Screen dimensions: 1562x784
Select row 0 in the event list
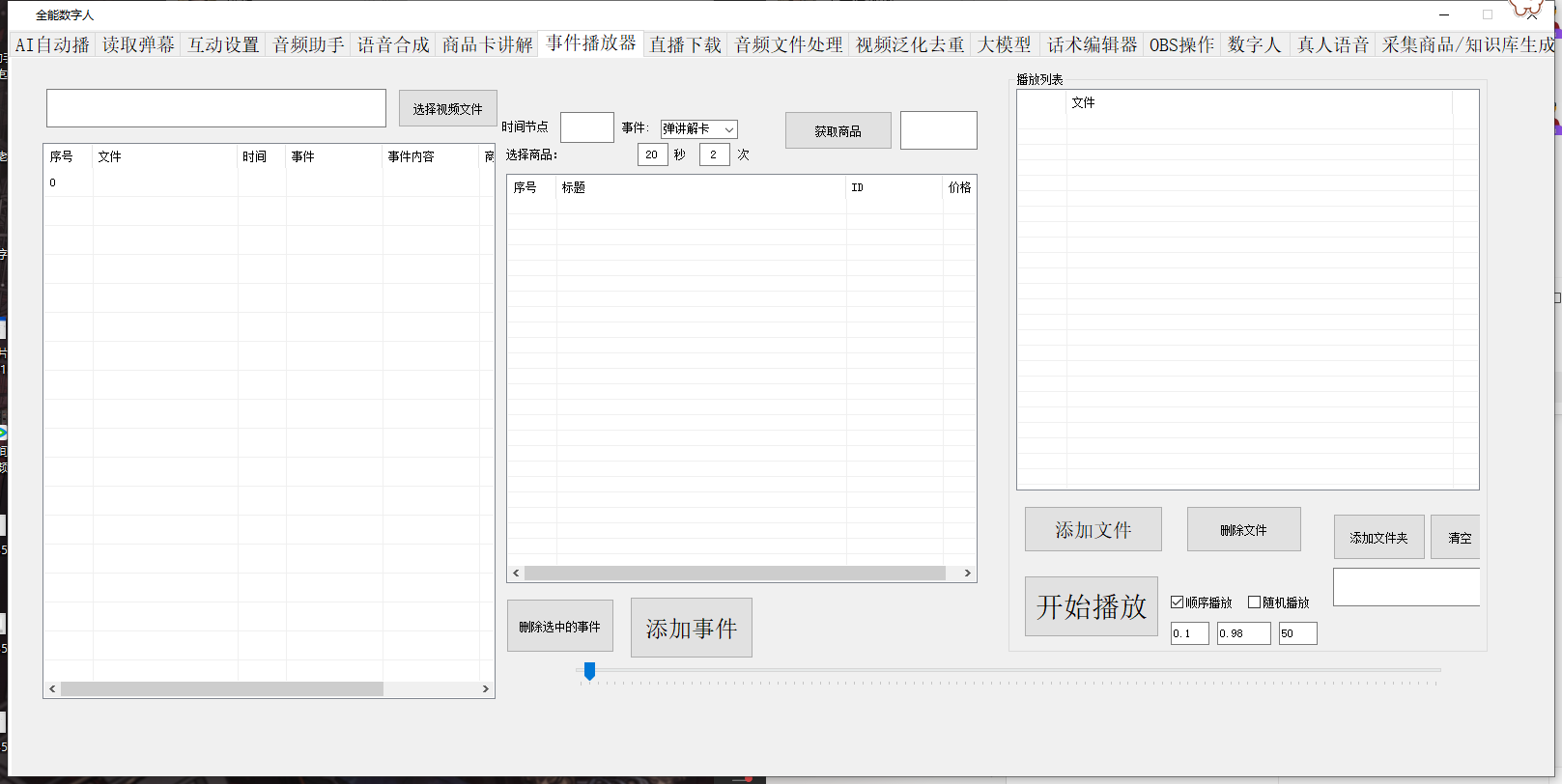269,182
